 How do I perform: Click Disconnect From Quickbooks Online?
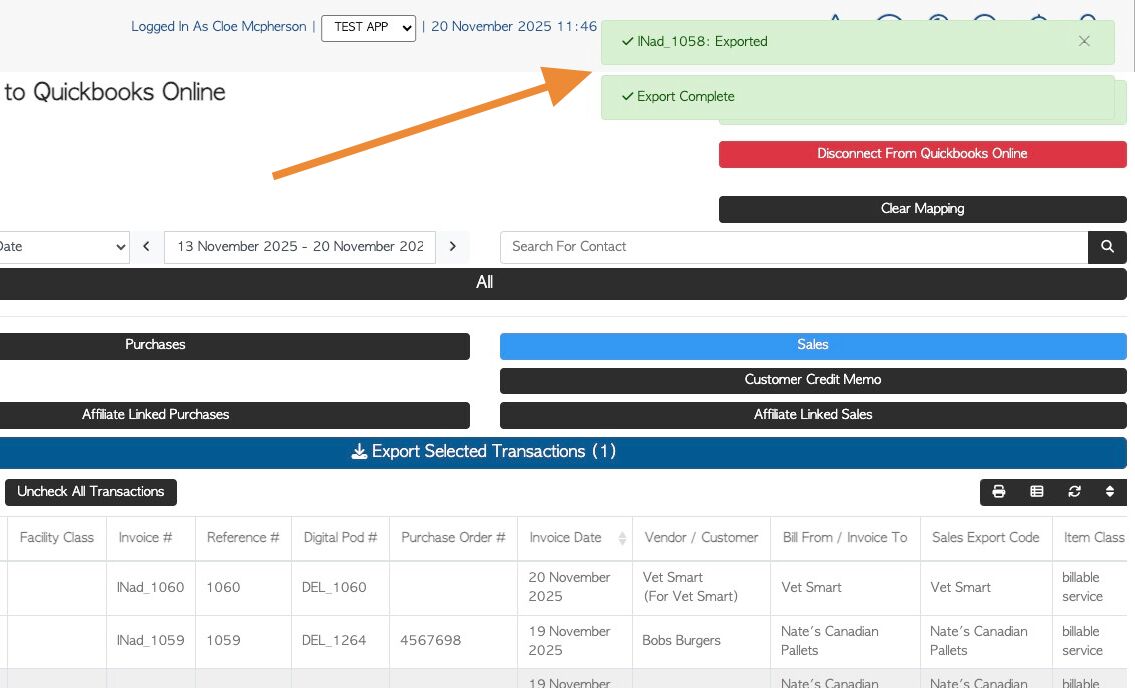coord(922,154)
